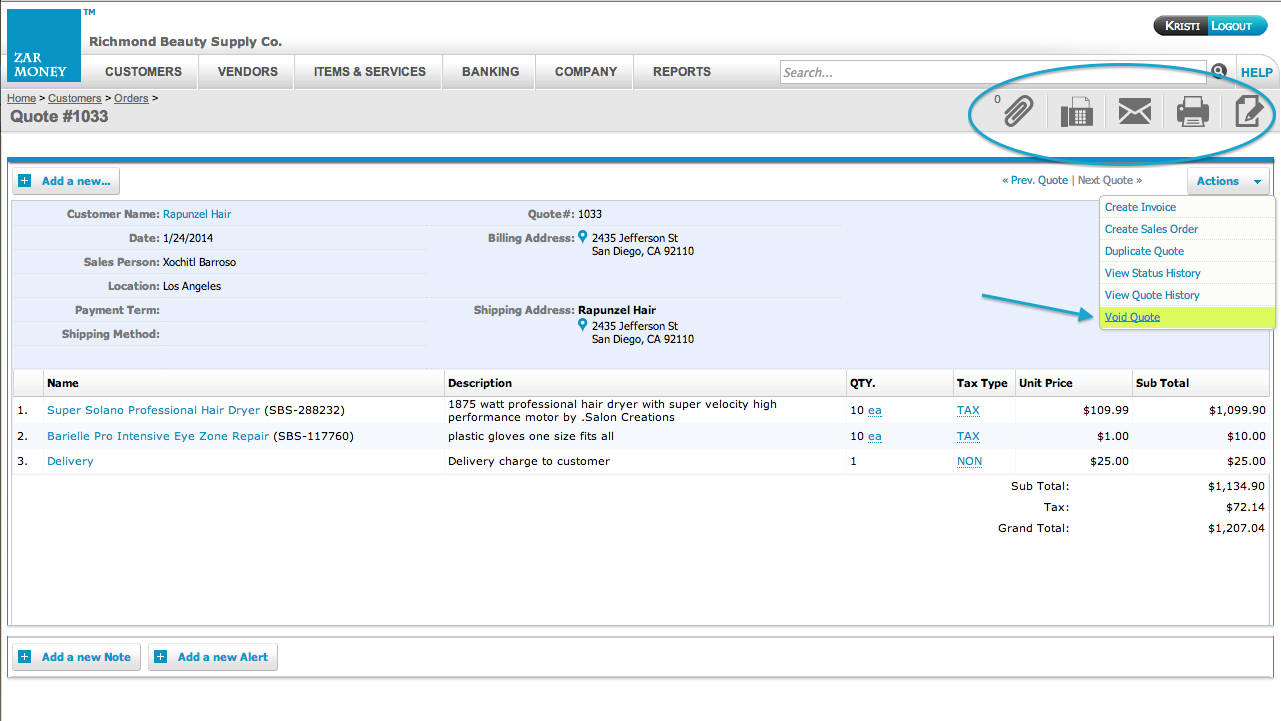Screen dimensions: 1281x721
Task: Open the Customers navigation tab
Action: 143,72
